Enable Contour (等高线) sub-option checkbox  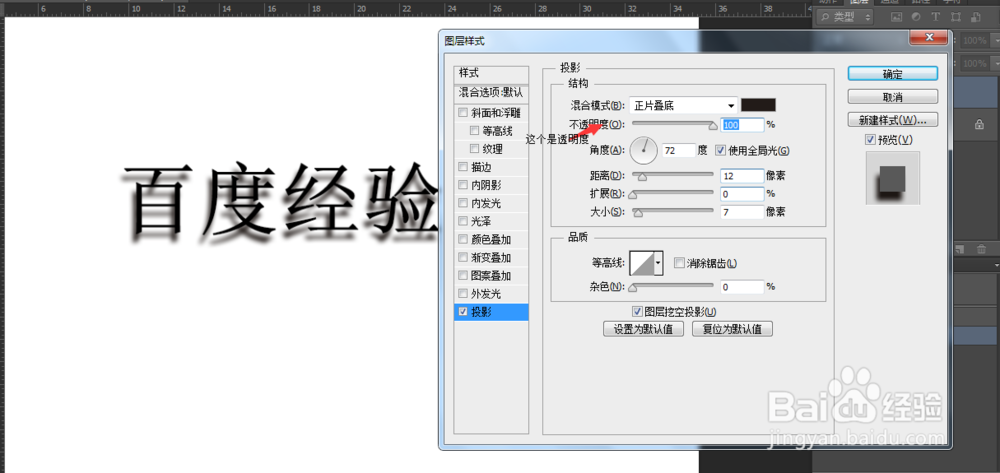474,131
